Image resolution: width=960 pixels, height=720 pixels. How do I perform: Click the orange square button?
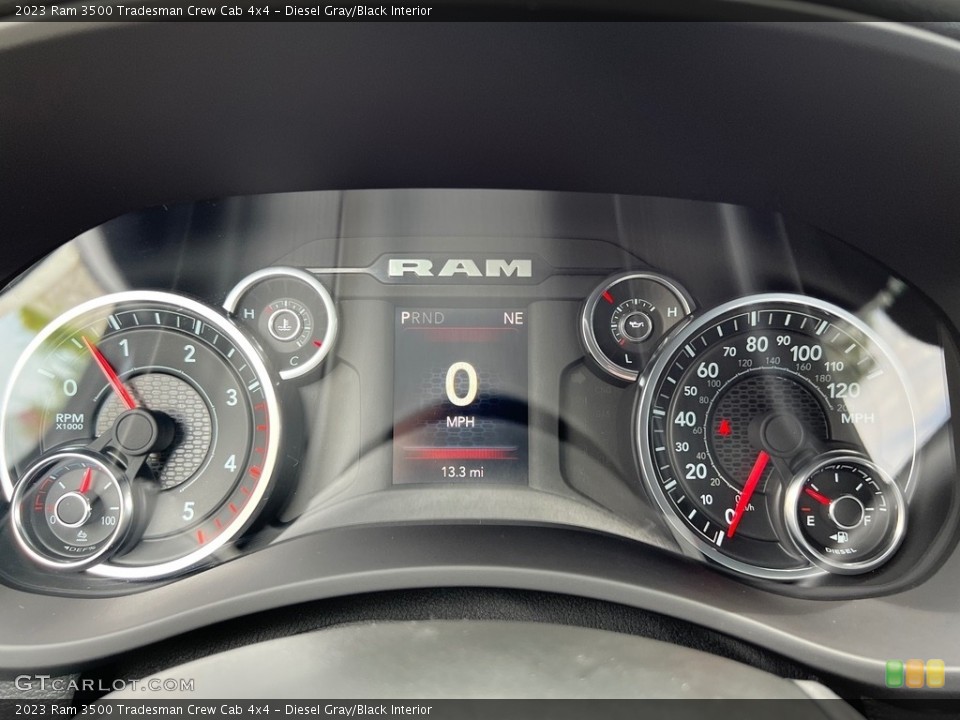pyautogui.click(x=915, y=673)
